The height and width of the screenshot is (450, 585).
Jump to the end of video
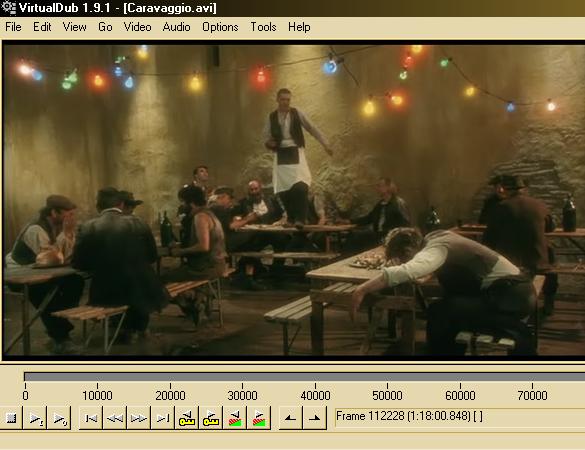click(x=163, y=418)
